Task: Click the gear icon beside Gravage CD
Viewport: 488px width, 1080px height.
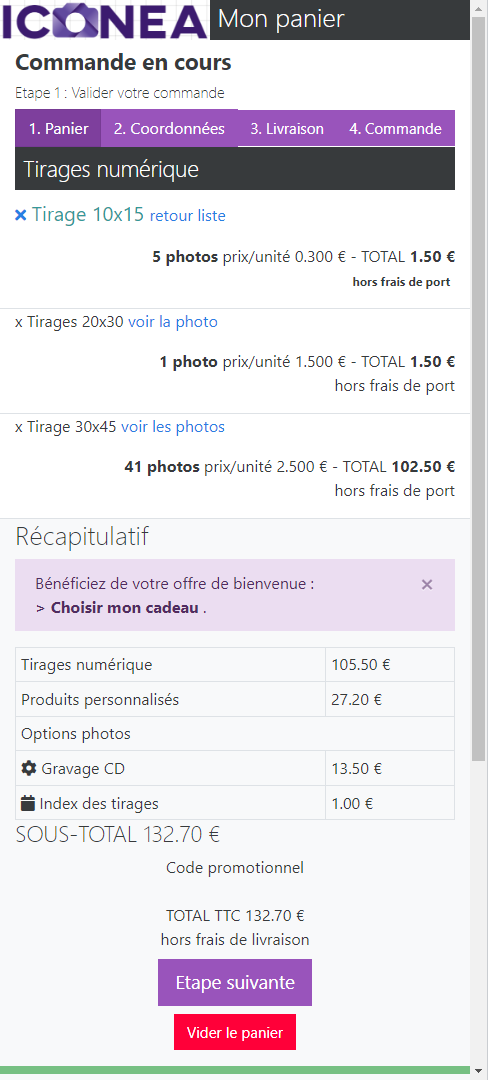Action: pos(29,768)
